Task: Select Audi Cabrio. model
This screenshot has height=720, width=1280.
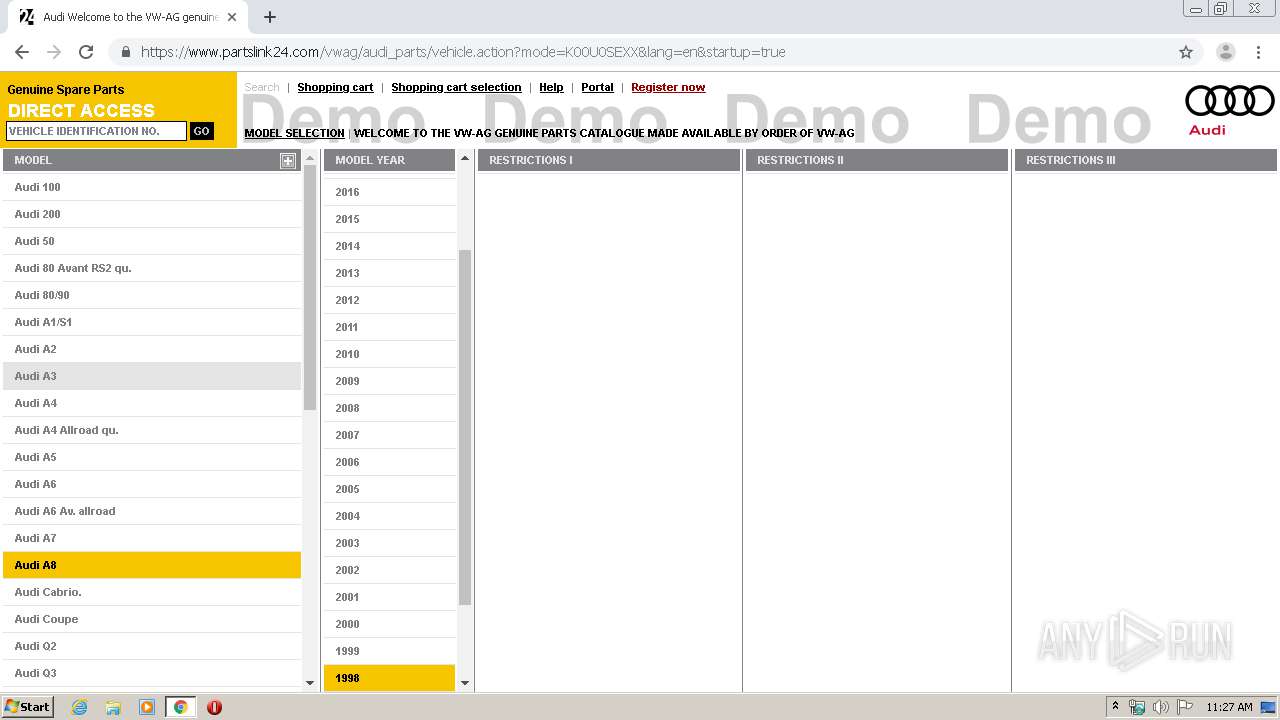Action: coord(152,592)
